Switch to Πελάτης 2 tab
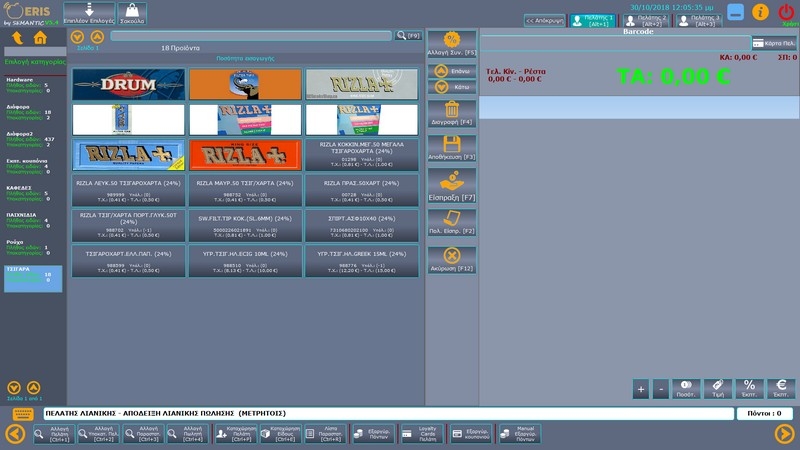This screenshot has width=800, height=450. pyautogui.click(x=645, y=20)
